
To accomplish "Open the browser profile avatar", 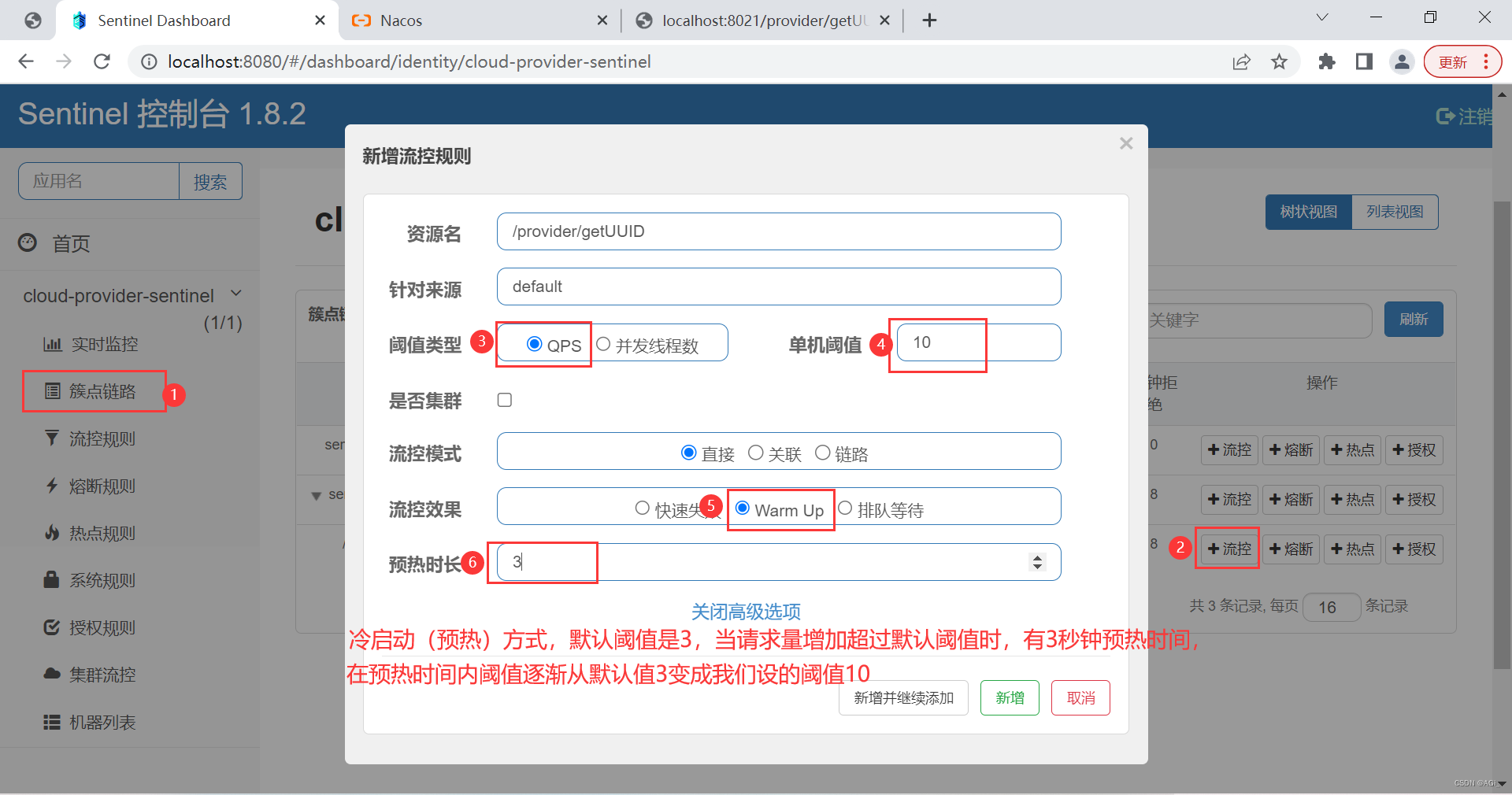I will click(1402, 61).
